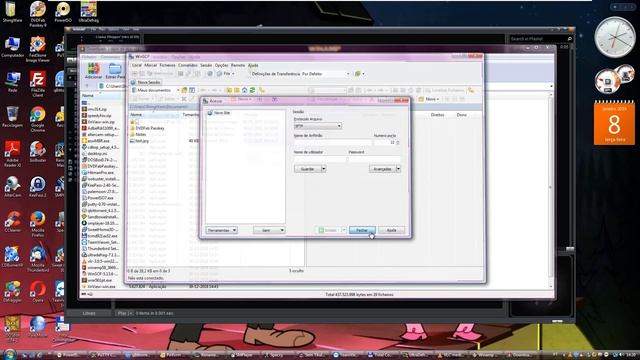Screen dimensions: 640x360
Task: Open the file protocol SFTP combo box
Action: tap(318, 126)
